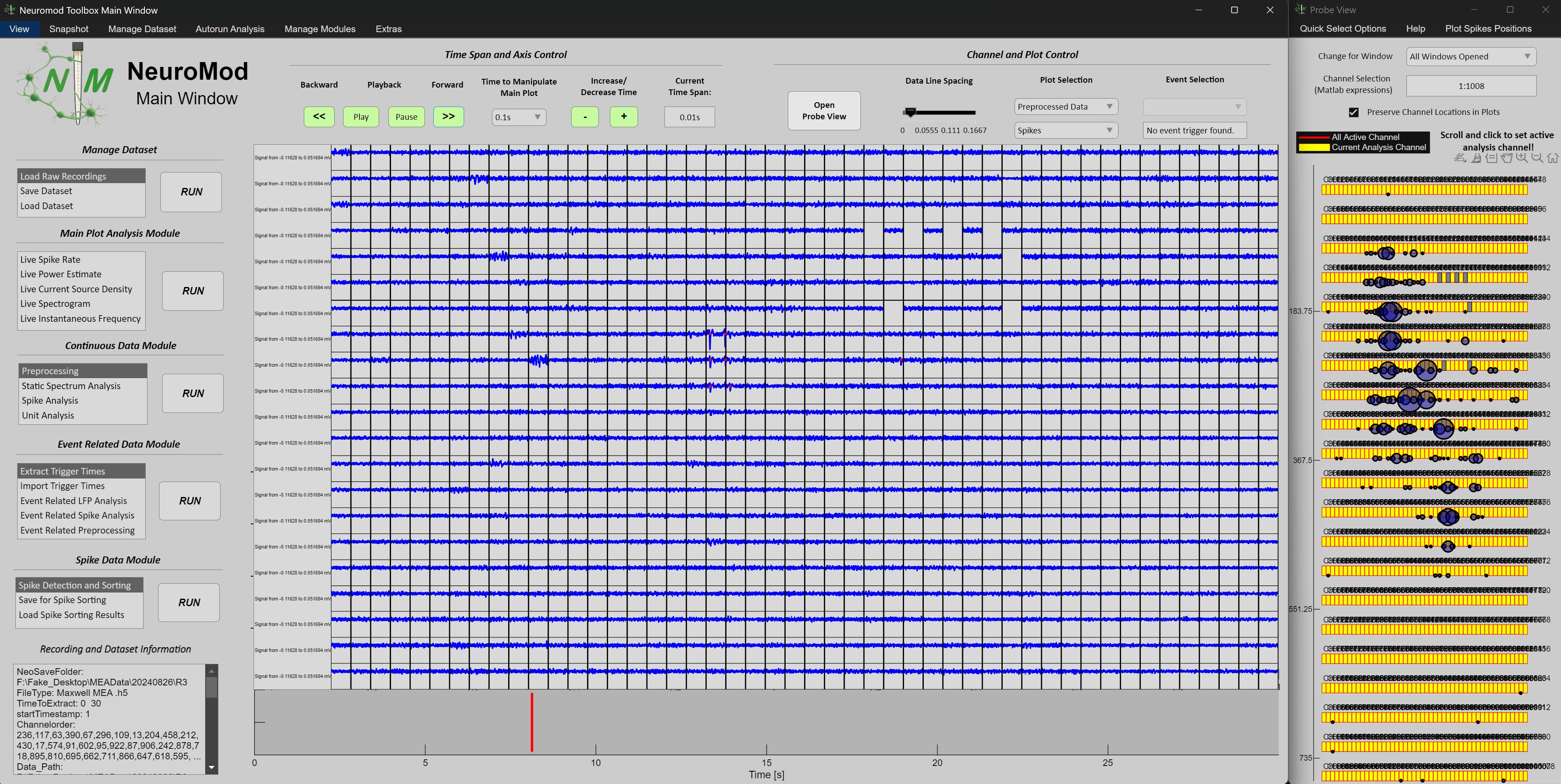Screen dimensions: 1561x784
Task: Activate the zoom in tool in Probe View
Action: pos(1522,158)
